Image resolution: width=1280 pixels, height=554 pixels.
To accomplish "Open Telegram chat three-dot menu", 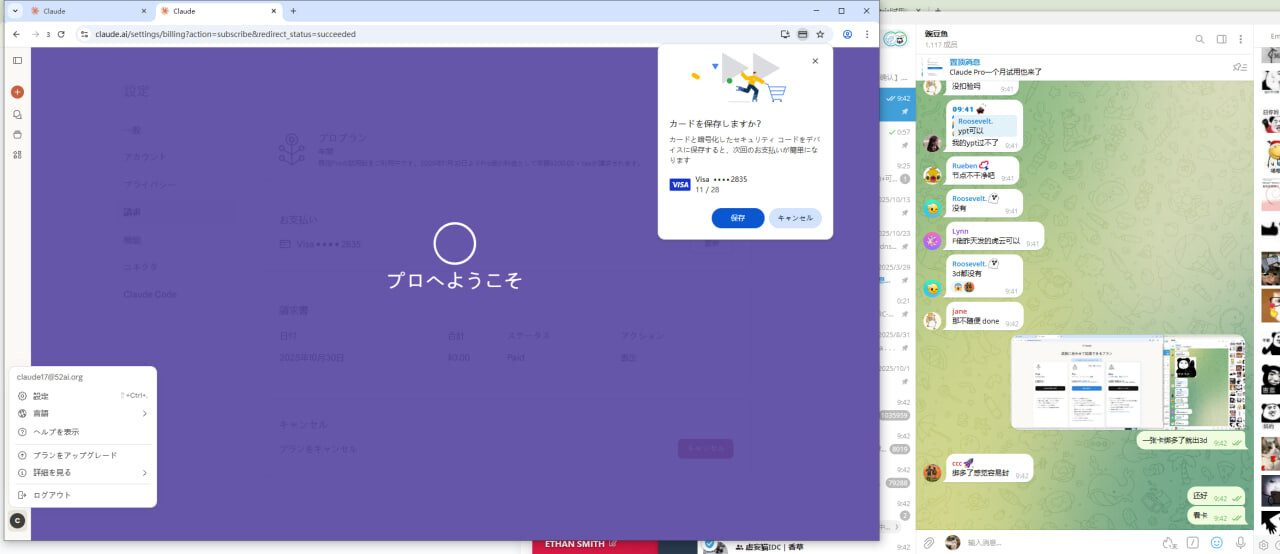I will point(1242,39).
